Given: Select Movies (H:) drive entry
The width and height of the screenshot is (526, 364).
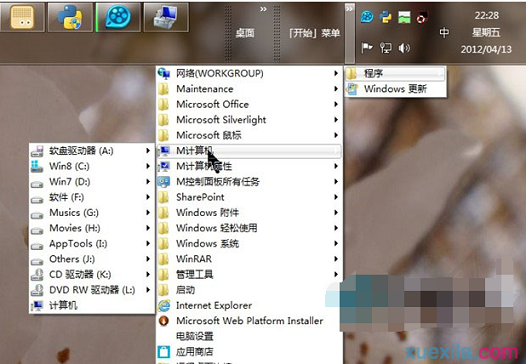Looking at the screenshot, I should click(x=92, y=228).
